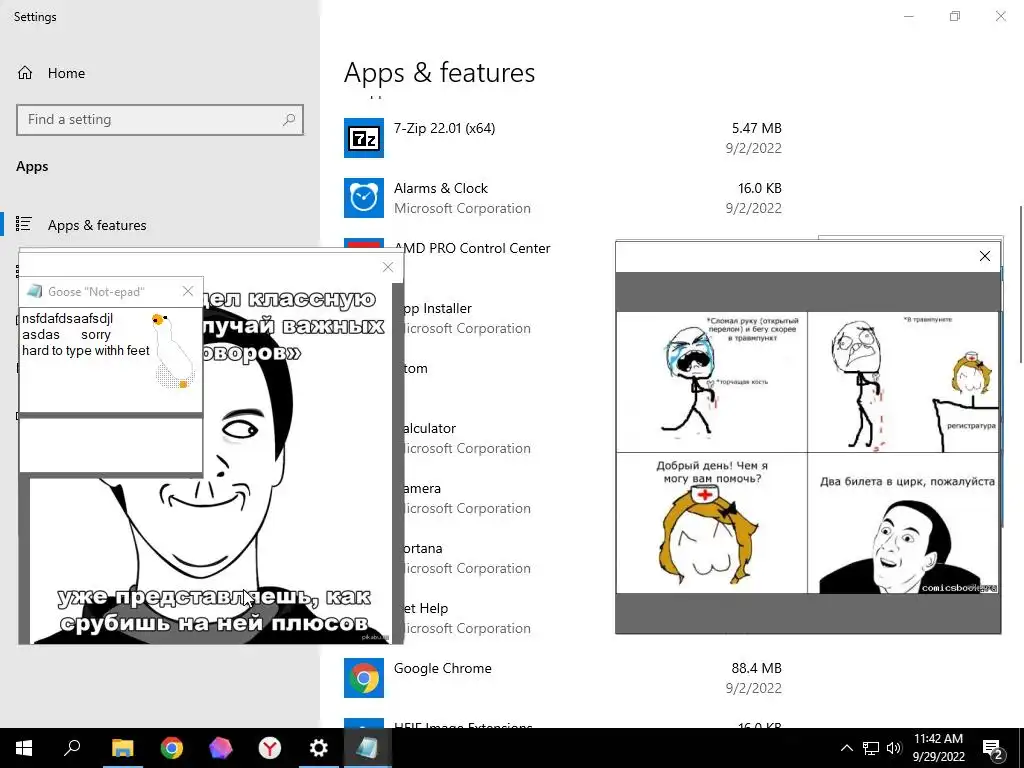Select the Alarms & Clock icon
This screenshot has width=1024, height=768.
pyautogui.click(x=364, y=198)
